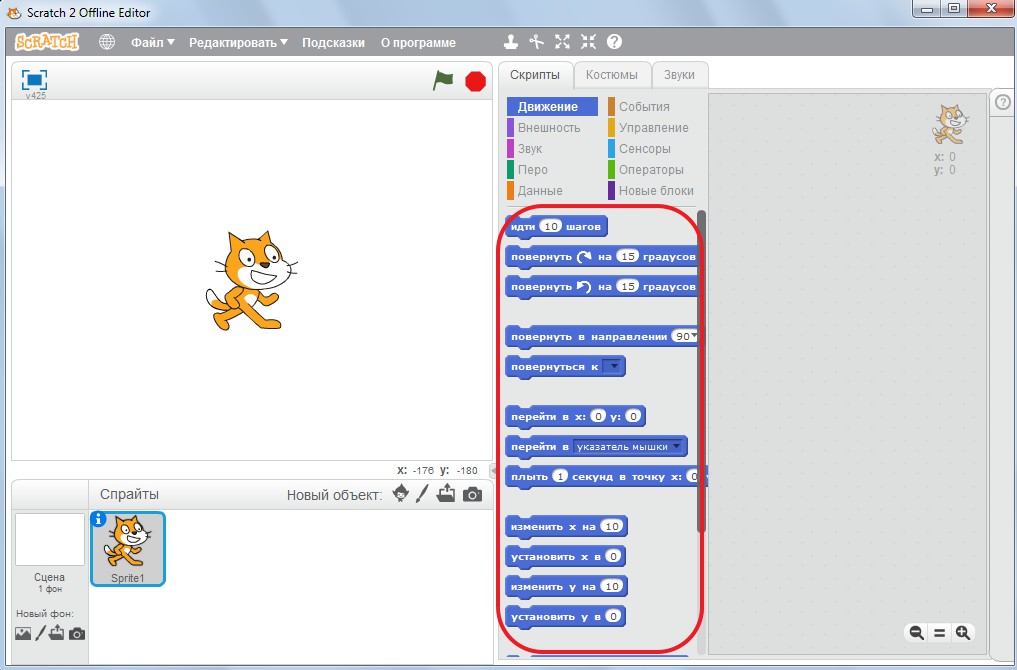Click value field in установить x в block
This screenshot has width=1017, height=670.
(612, 556)
